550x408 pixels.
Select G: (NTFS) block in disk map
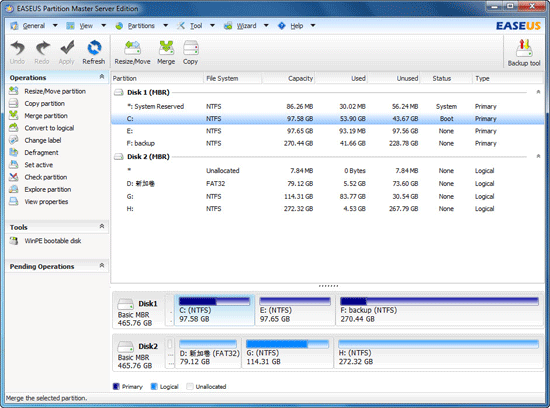coord(287,353)
